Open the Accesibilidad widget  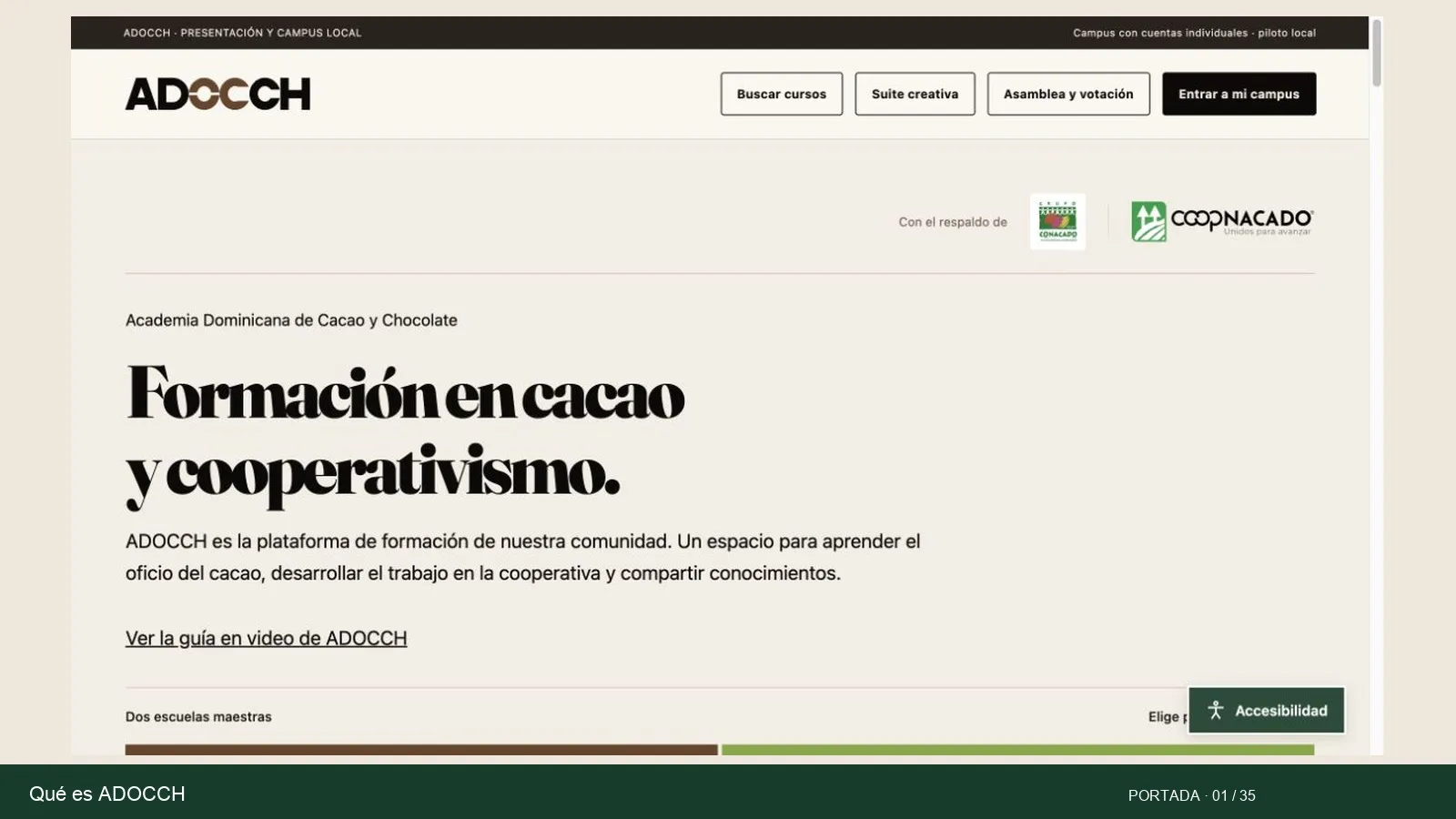1266,710
